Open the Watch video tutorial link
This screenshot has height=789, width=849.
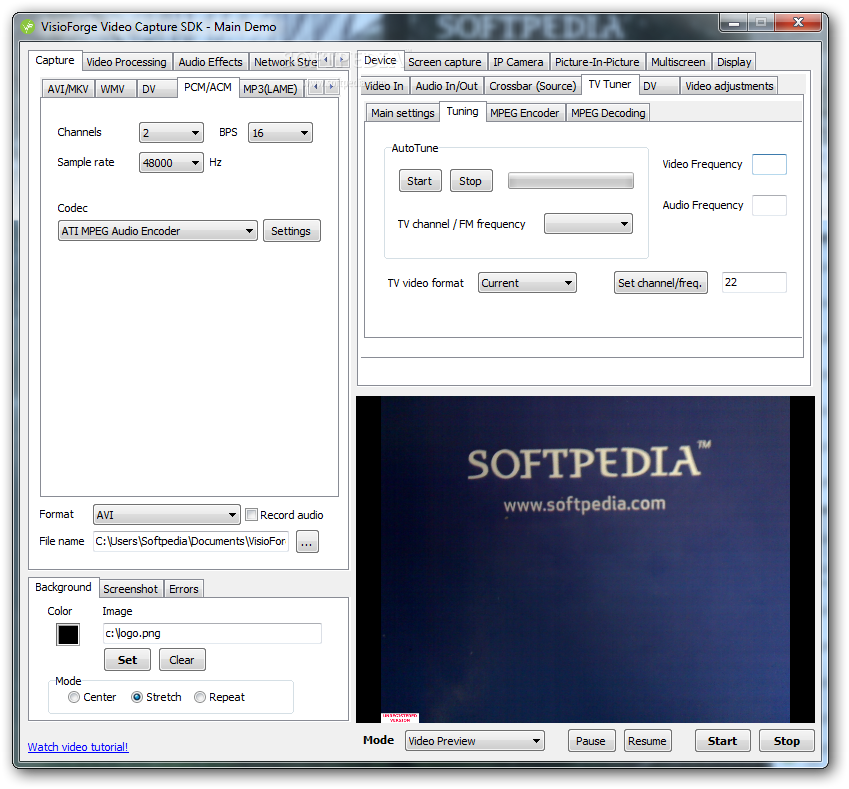[x=78, y=747]
